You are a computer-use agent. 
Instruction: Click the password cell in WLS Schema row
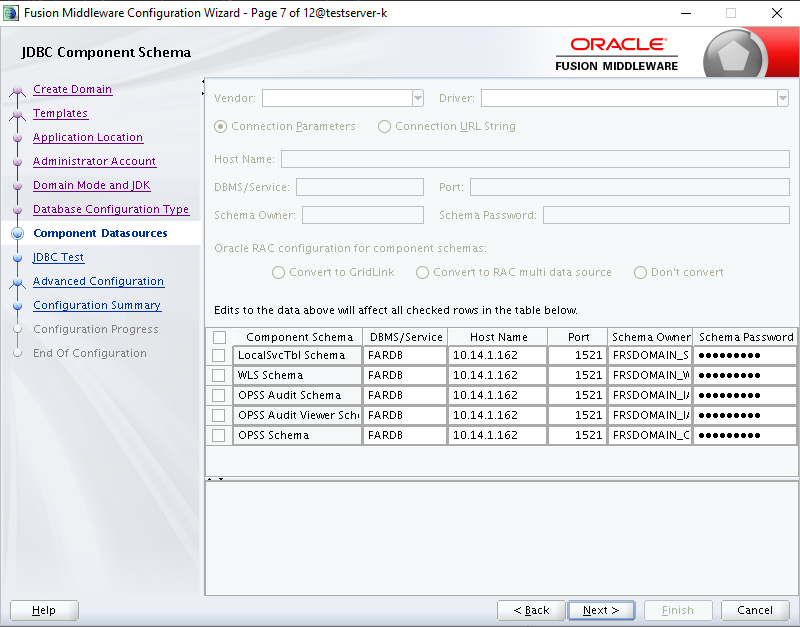click(745, 375)
